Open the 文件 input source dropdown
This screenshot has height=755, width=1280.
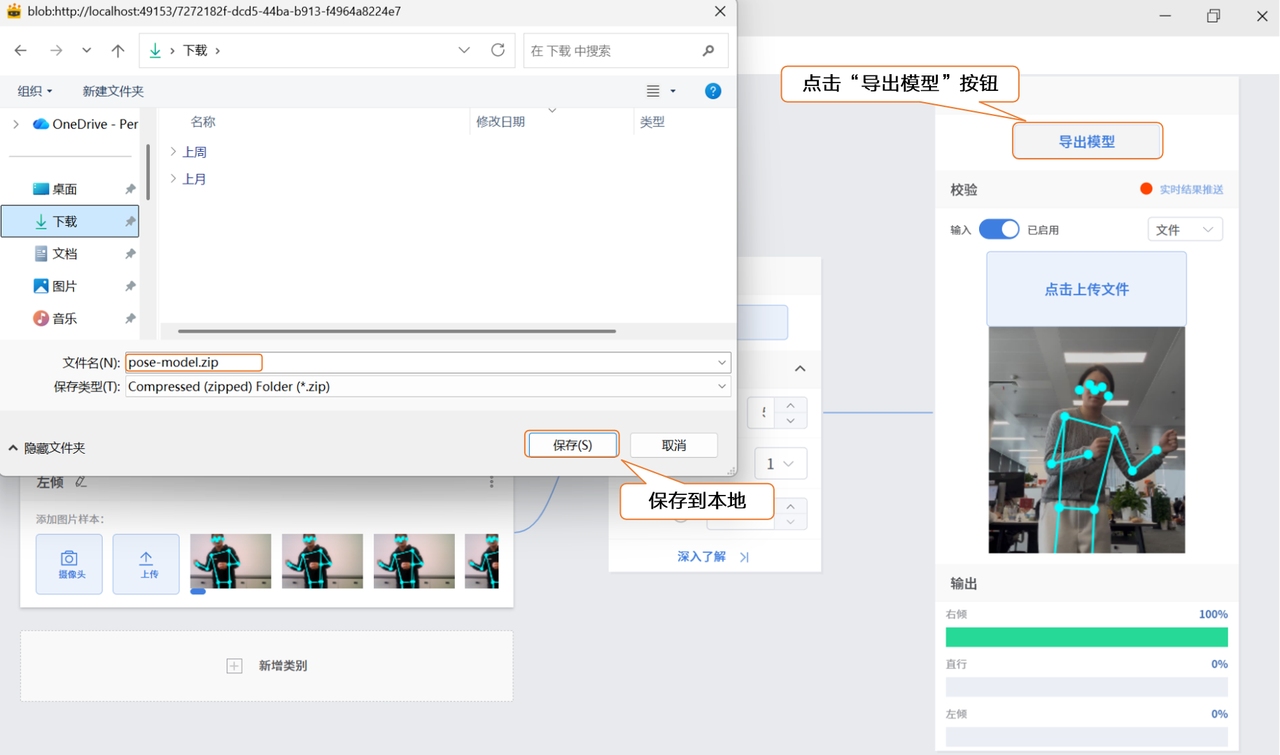coord(1184,230)
